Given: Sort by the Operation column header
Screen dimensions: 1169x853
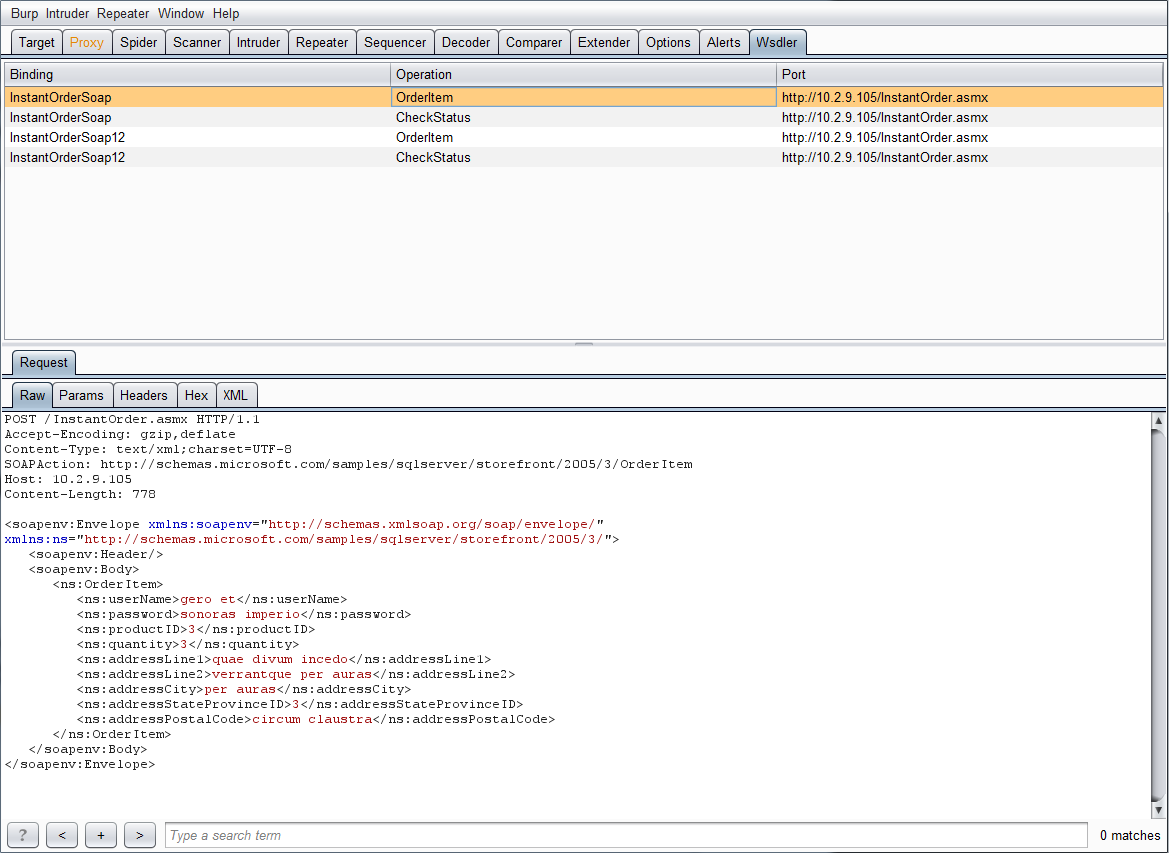Looking at the screenshot, I should [x=583, y=75].
